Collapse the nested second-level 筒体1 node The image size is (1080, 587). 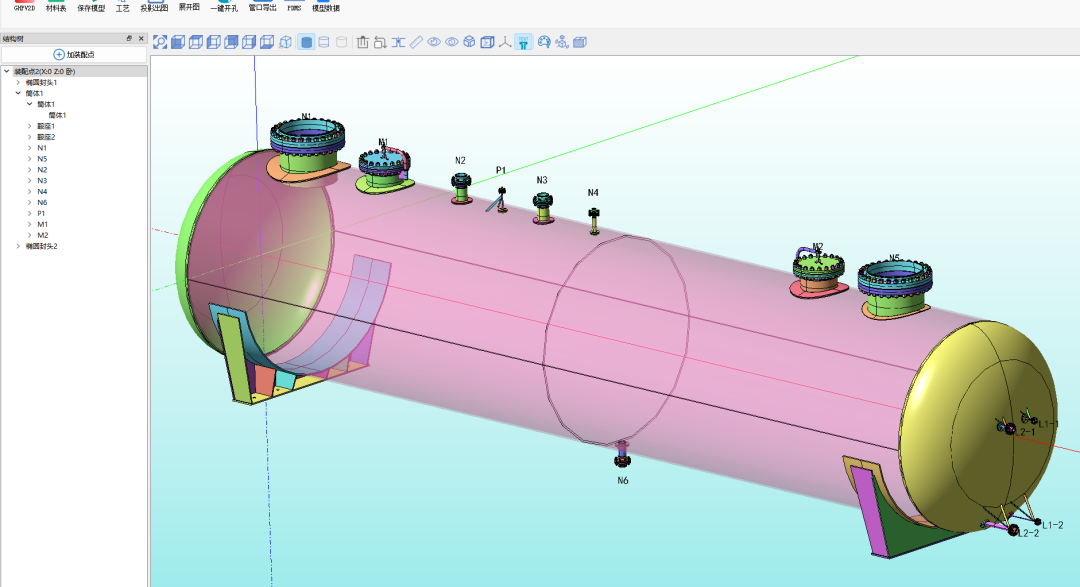point(30,104)
